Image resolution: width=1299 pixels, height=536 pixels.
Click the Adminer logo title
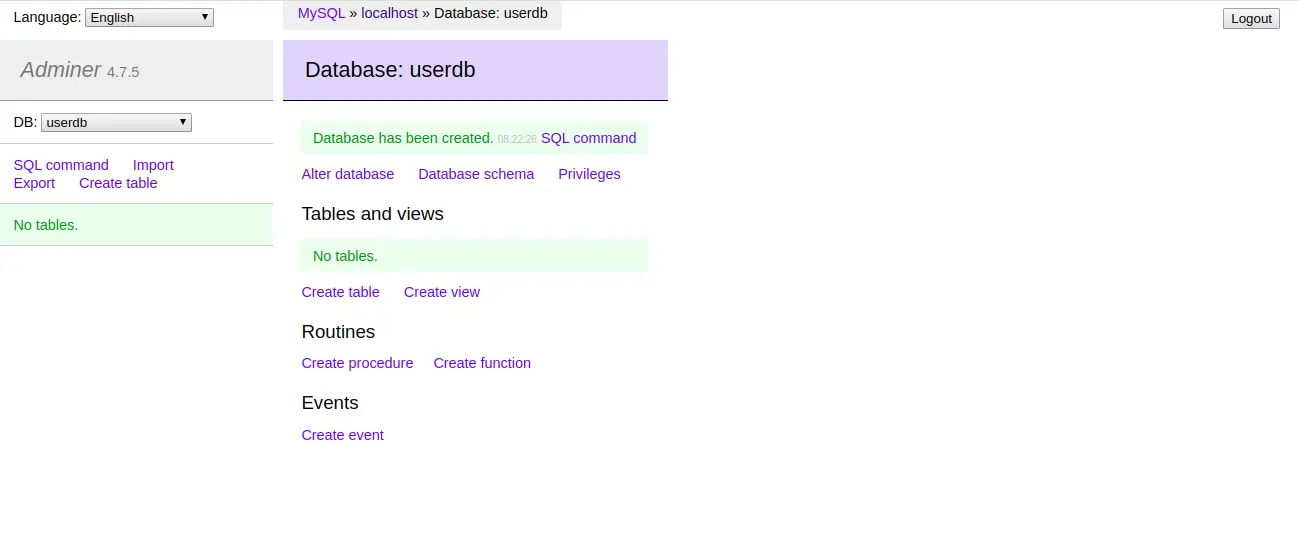[x=61, y=70]
